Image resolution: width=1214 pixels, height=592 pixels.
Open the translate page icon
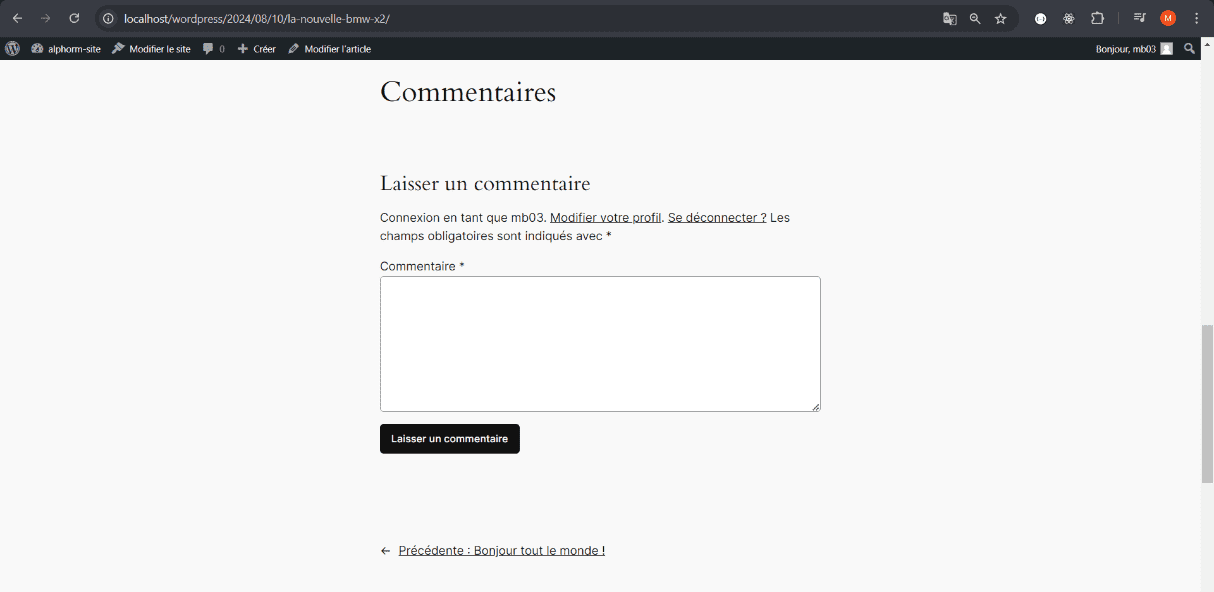(950, 18)
